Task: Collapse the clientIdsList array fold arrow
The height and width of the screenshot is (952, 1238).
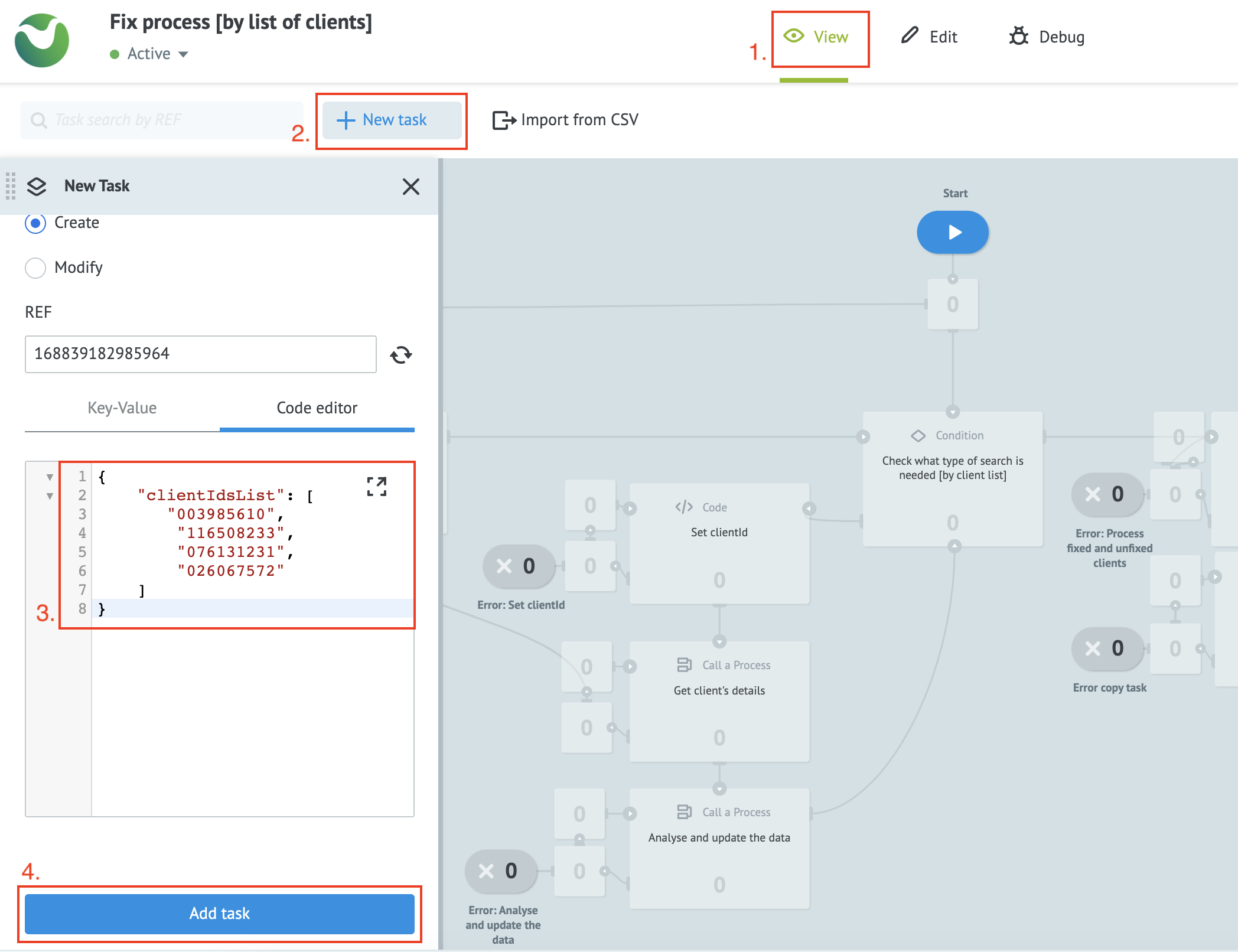Action: click(x=50, y=496)
